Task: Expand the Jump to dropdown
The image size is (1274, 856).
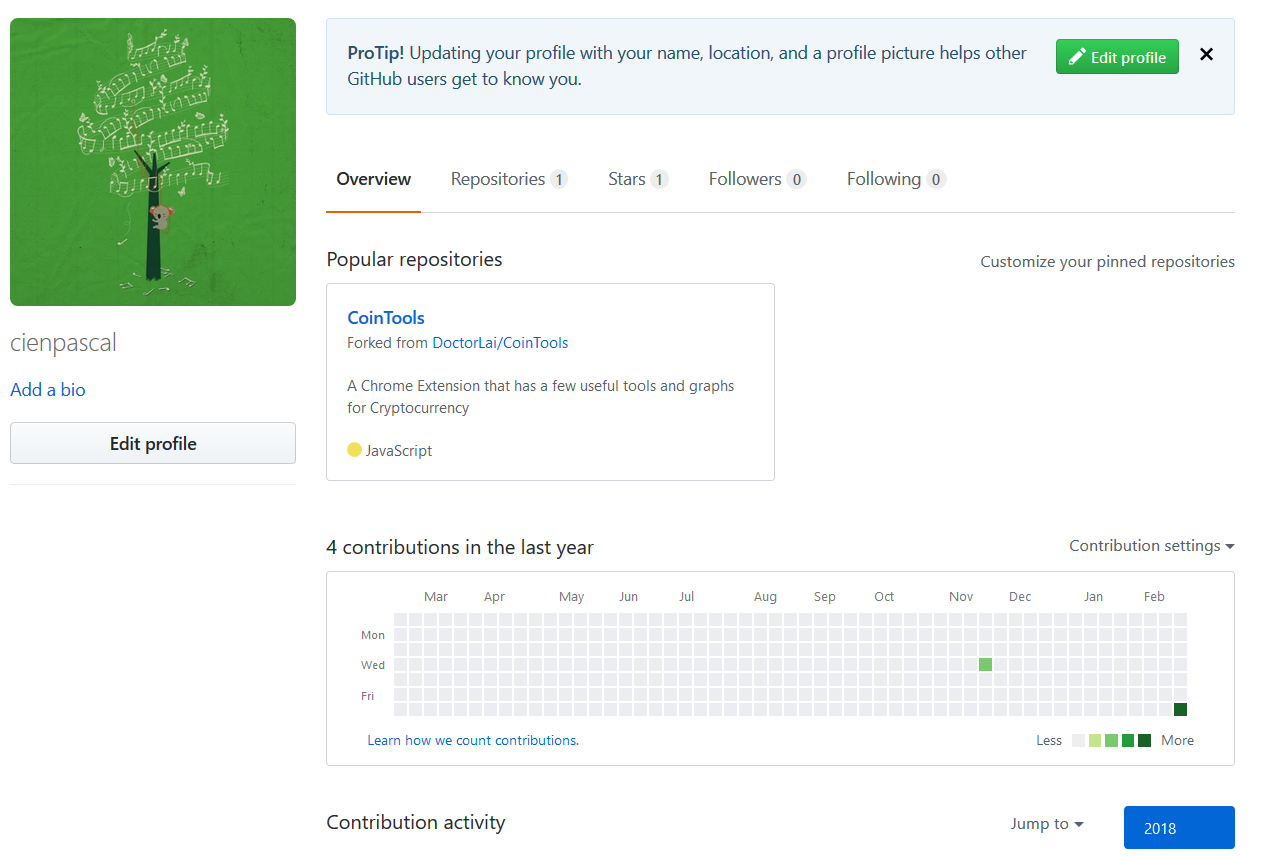Action: click(1047, 824)
